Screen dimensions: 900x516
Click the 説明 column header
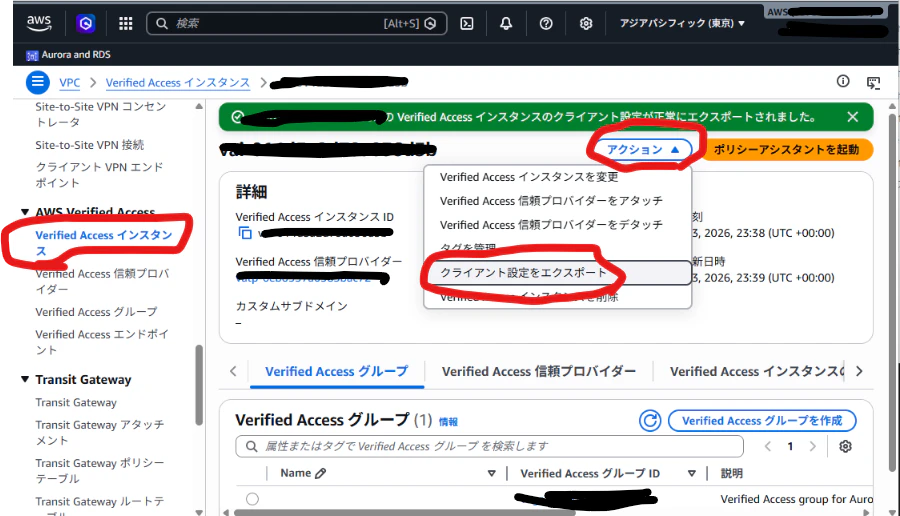click(x=732, y=474)
